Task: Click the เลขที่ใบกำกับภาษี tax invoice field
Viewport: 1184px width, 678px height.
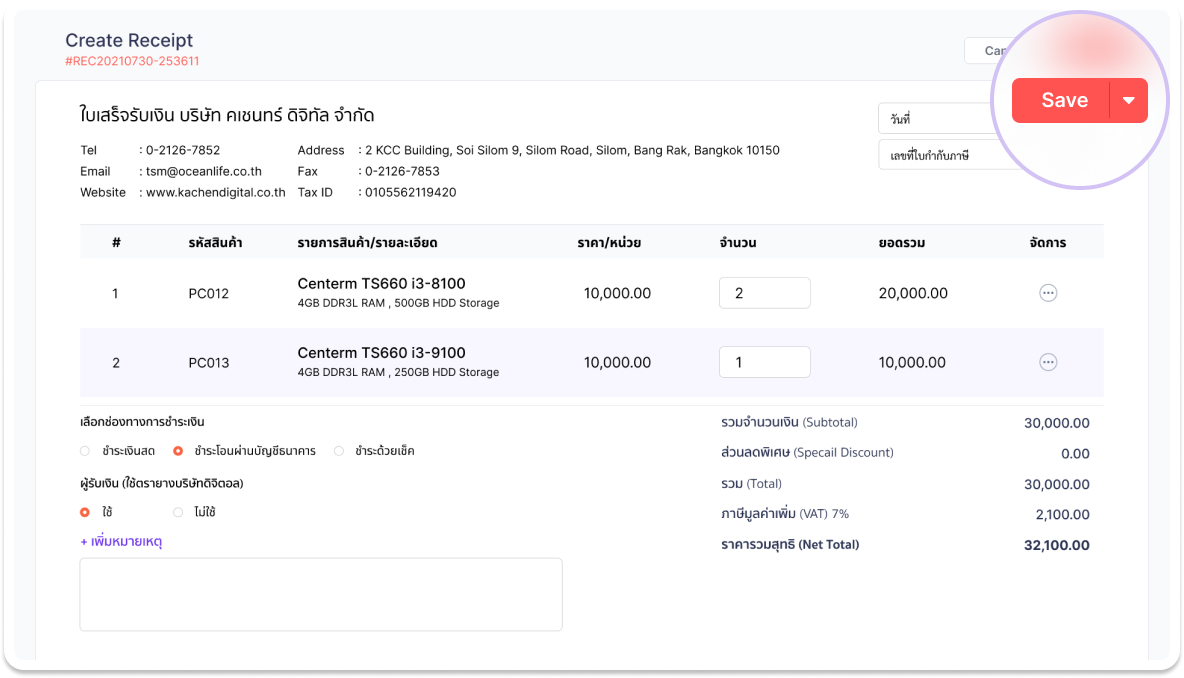Action: [x=935, y=156]
